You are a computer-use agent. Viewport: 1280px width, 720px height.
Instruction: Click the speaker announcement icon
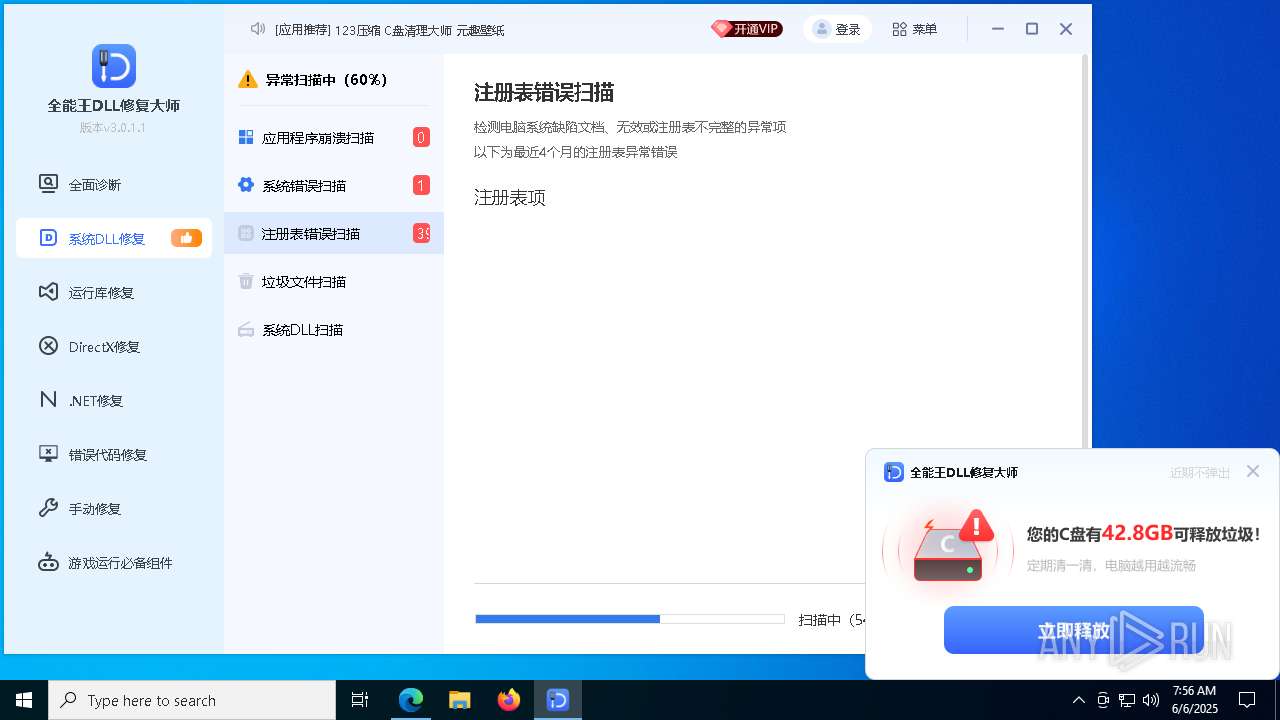tap(258, 29)
